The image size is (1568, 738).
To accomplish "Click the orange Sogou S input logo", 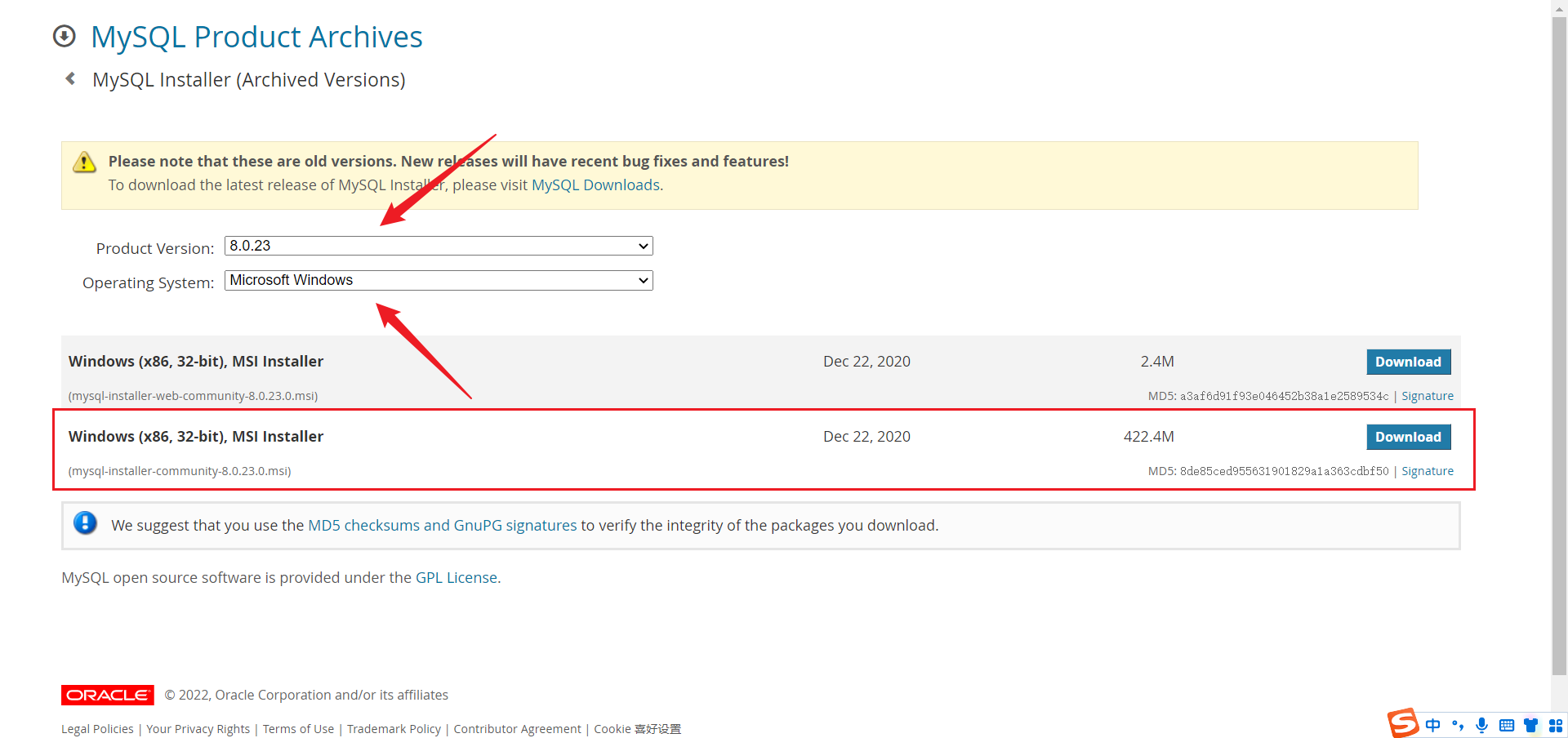I will point(1403,722).
